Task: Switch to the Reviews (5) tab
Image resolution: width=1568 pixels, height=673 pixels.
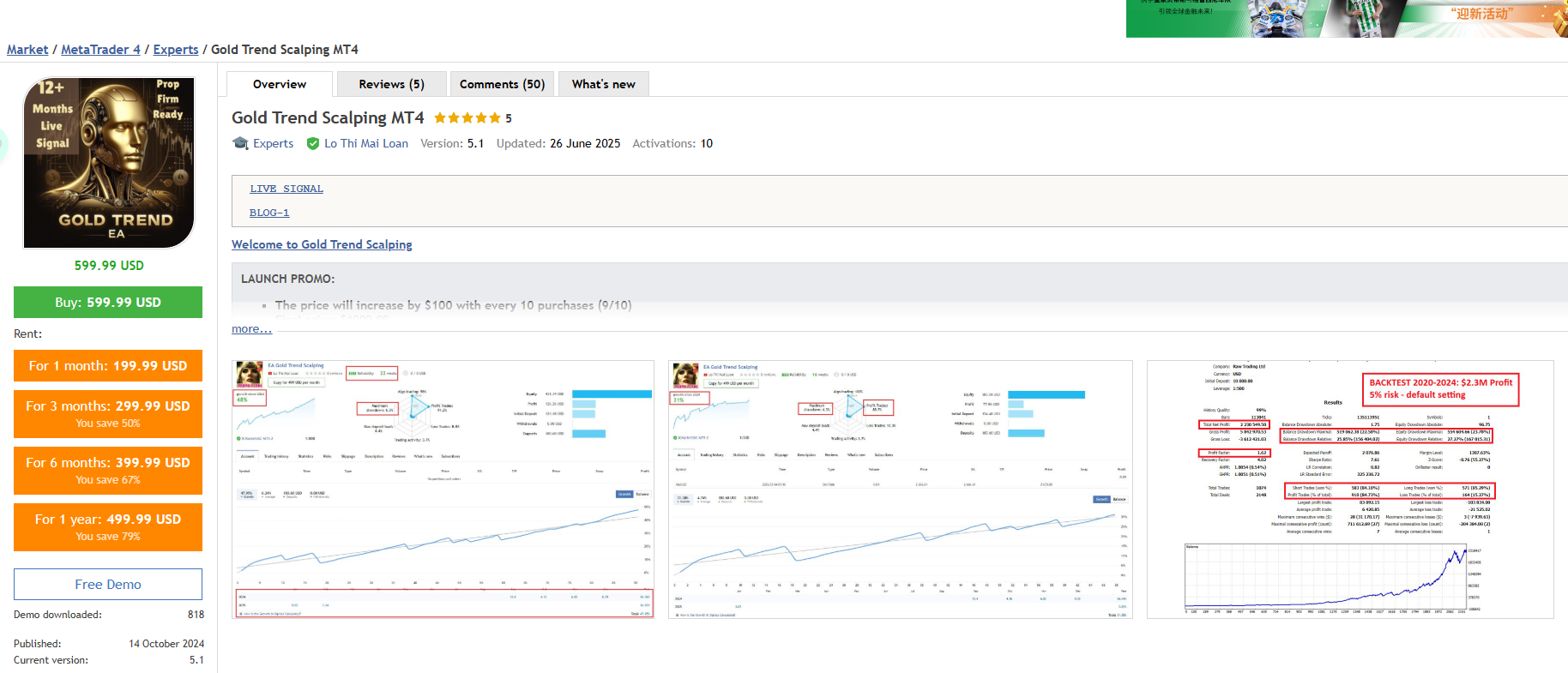Action: pyautogui.click(x=391, y=84)
